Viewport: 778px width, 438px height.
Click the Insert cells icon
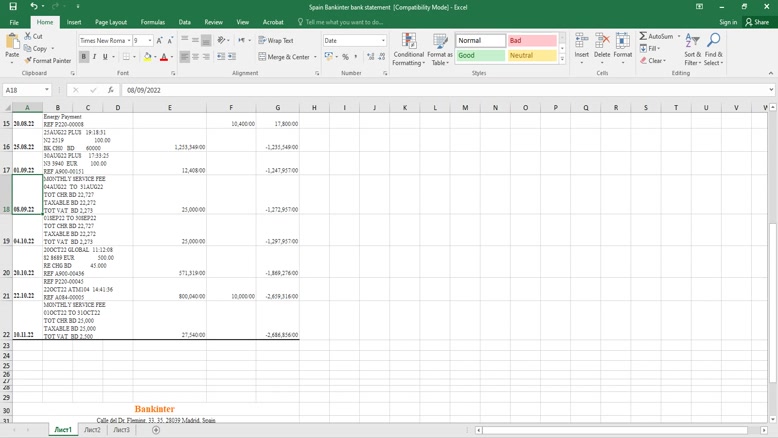point(581,45)
